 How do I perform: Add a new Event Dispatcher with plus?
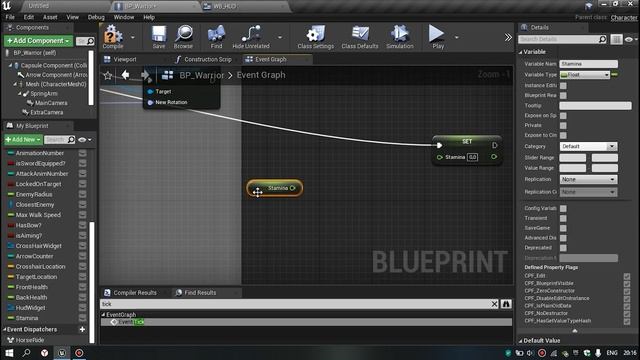[82, 329]
